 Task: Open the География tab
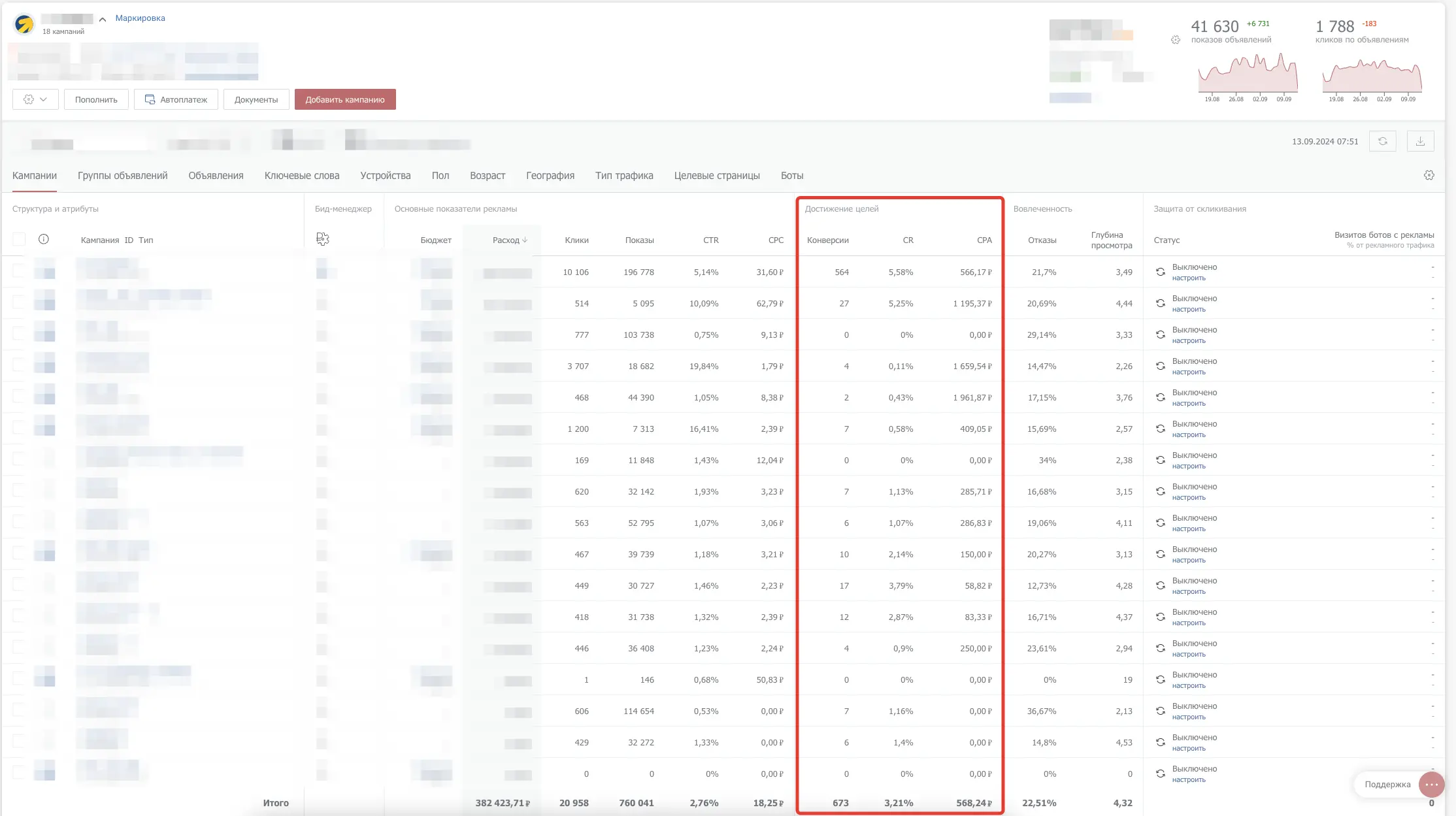[x=550, y=176]
